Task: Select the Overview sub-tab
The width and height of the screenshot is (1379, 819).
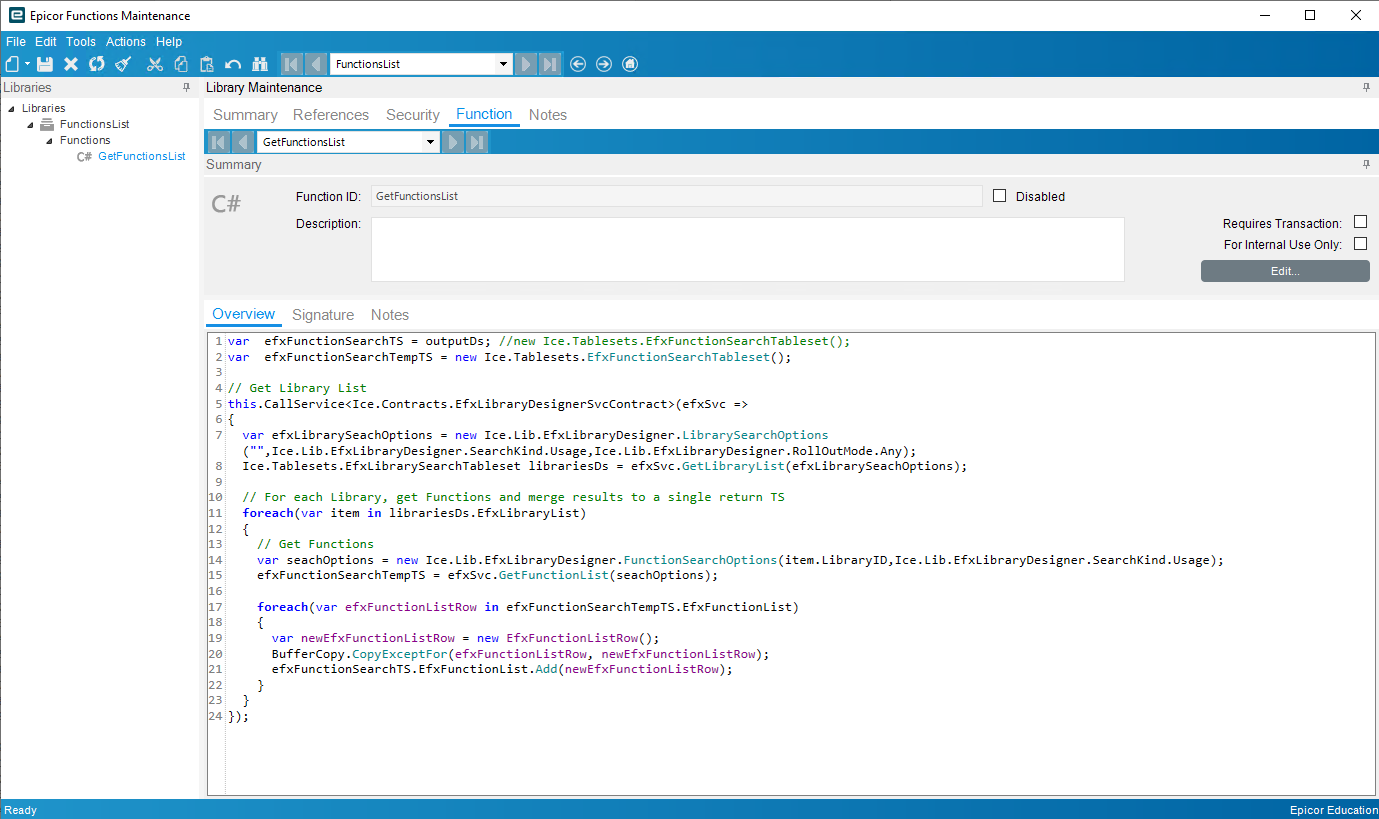Action: (x=244, y=314)
